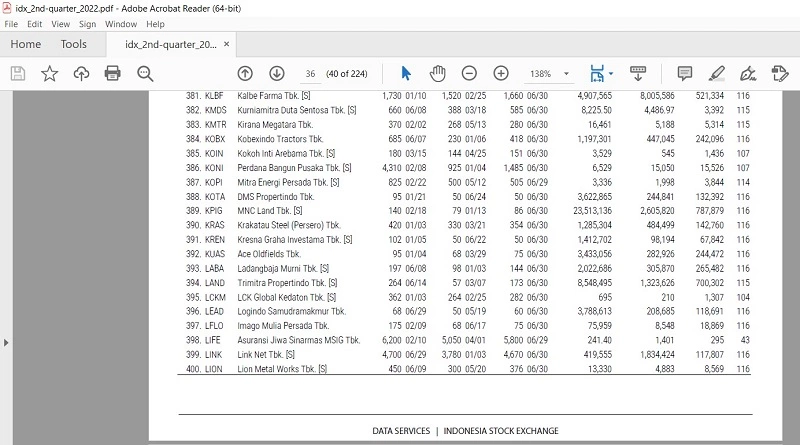Image resolution: width=800 pixels, height=445 pixels.
Task: Click the code 'KMDS' in row 382
Action: pos(215,110)
